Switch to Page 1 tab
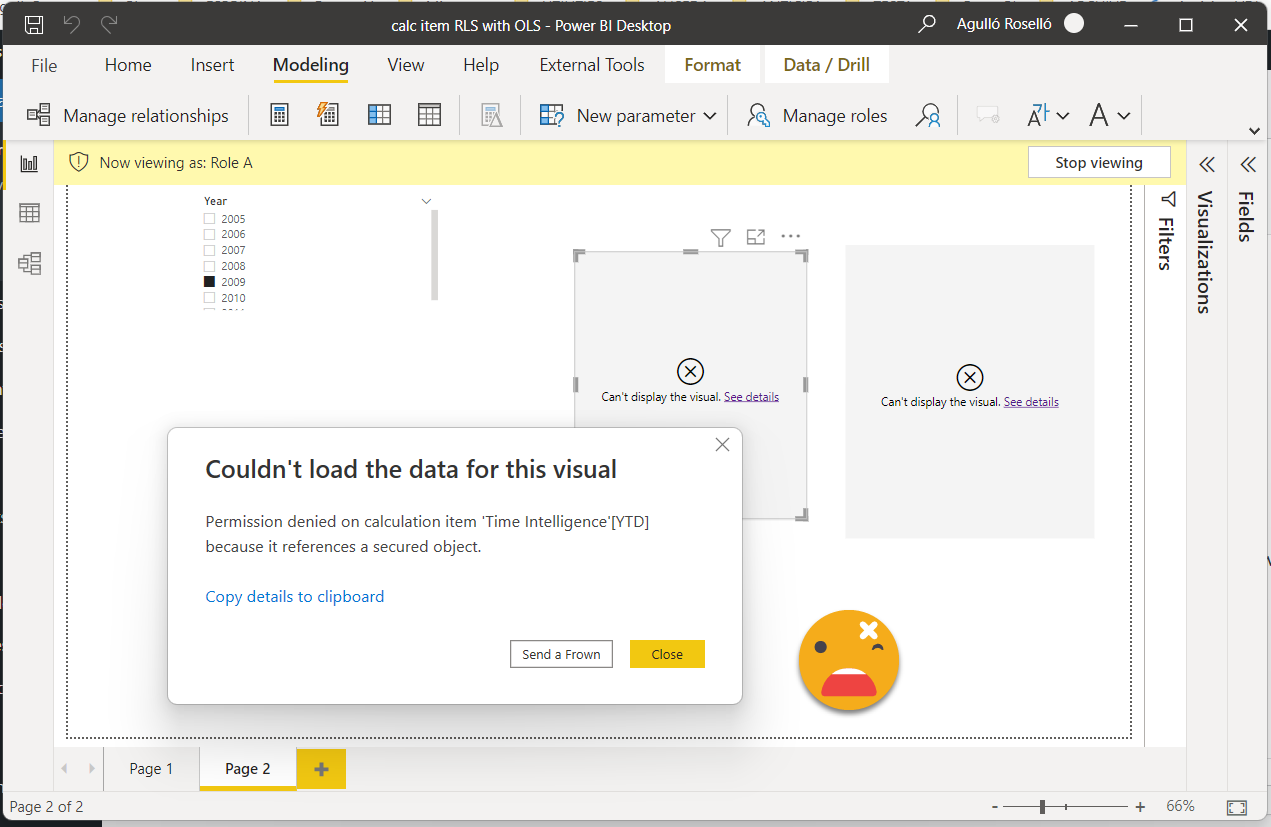The width and height of the screenshot is (1271, 827). [x=151, y=768]
